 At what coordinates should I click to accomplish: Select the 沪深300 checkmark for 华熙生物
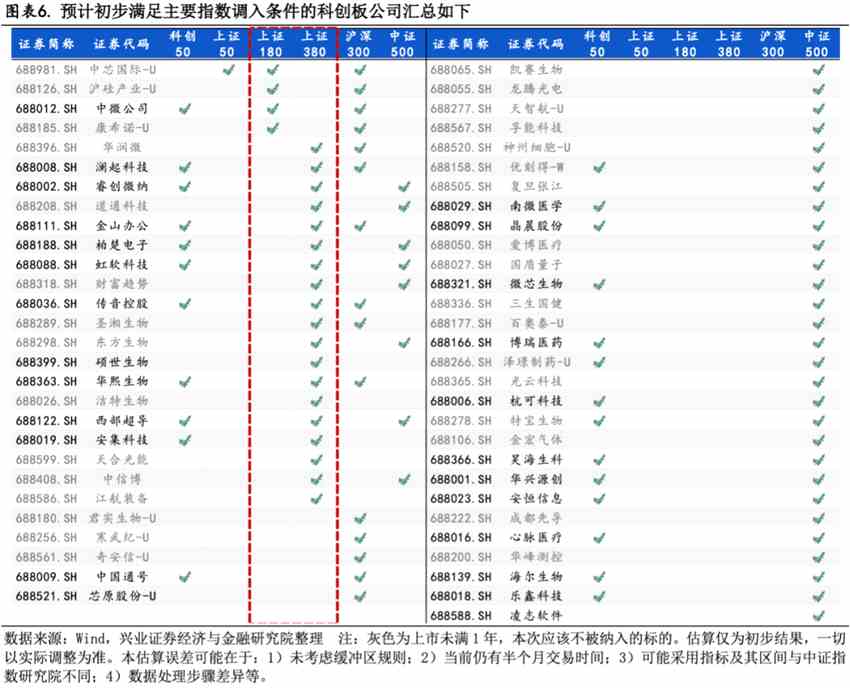pos(360,382)
